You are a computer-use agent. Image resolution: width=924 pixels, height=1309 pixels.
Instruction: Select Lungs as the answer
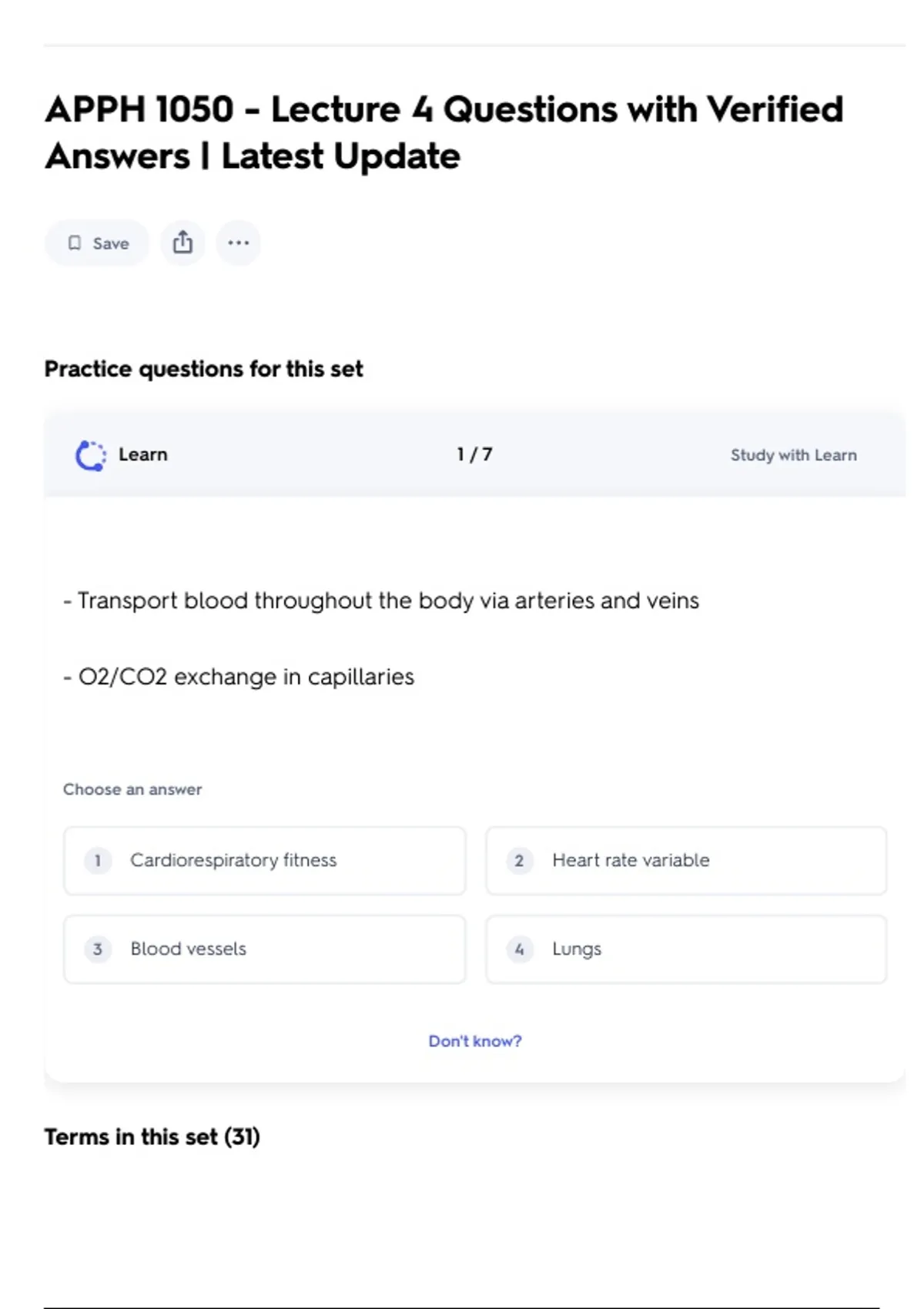(x=577, y=949)
